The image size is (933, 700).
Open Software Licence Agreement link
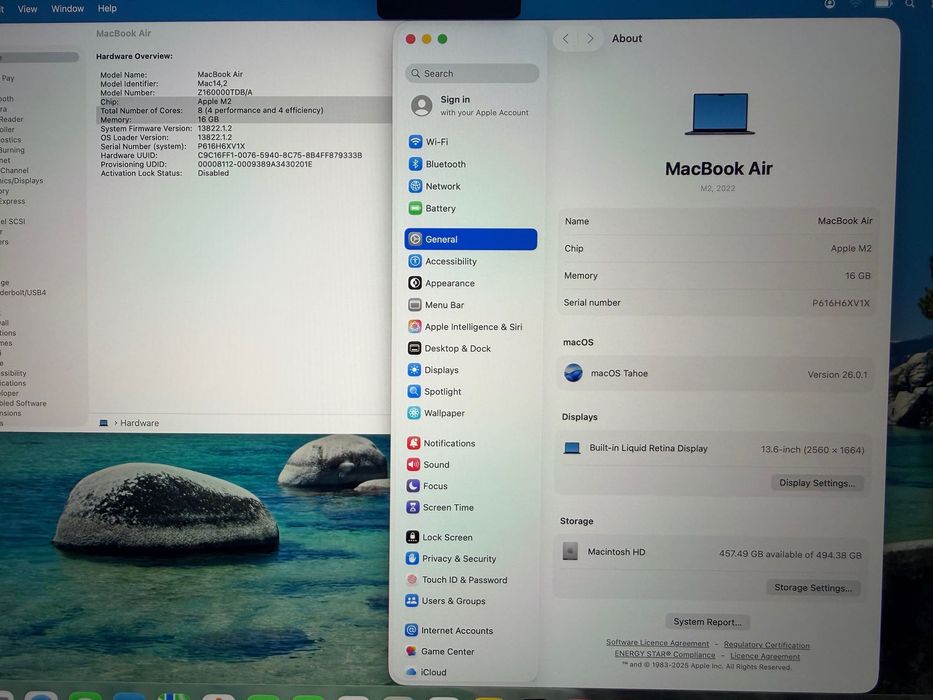click(x=658, y=643)
